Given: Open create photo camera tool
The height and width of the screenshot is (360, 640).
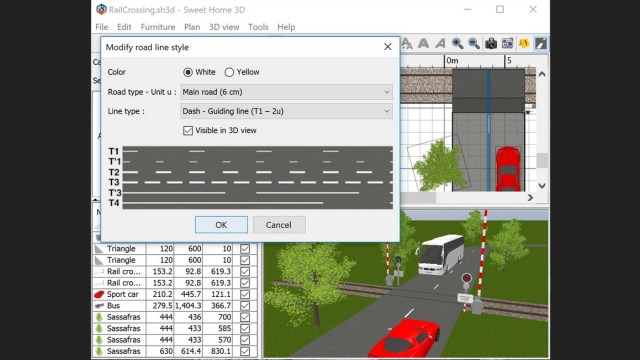Looking at the screenshot, I should pos(491,43).
